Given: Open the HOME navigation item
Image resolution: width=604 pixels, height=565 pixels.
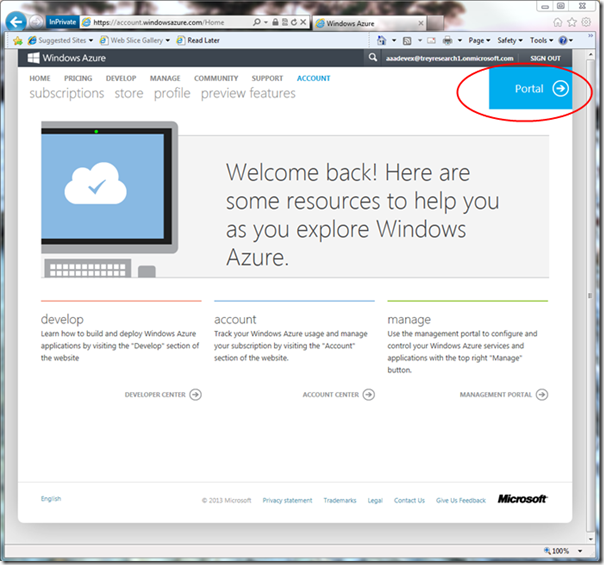Looking at the screenshot, I should 40,78.
